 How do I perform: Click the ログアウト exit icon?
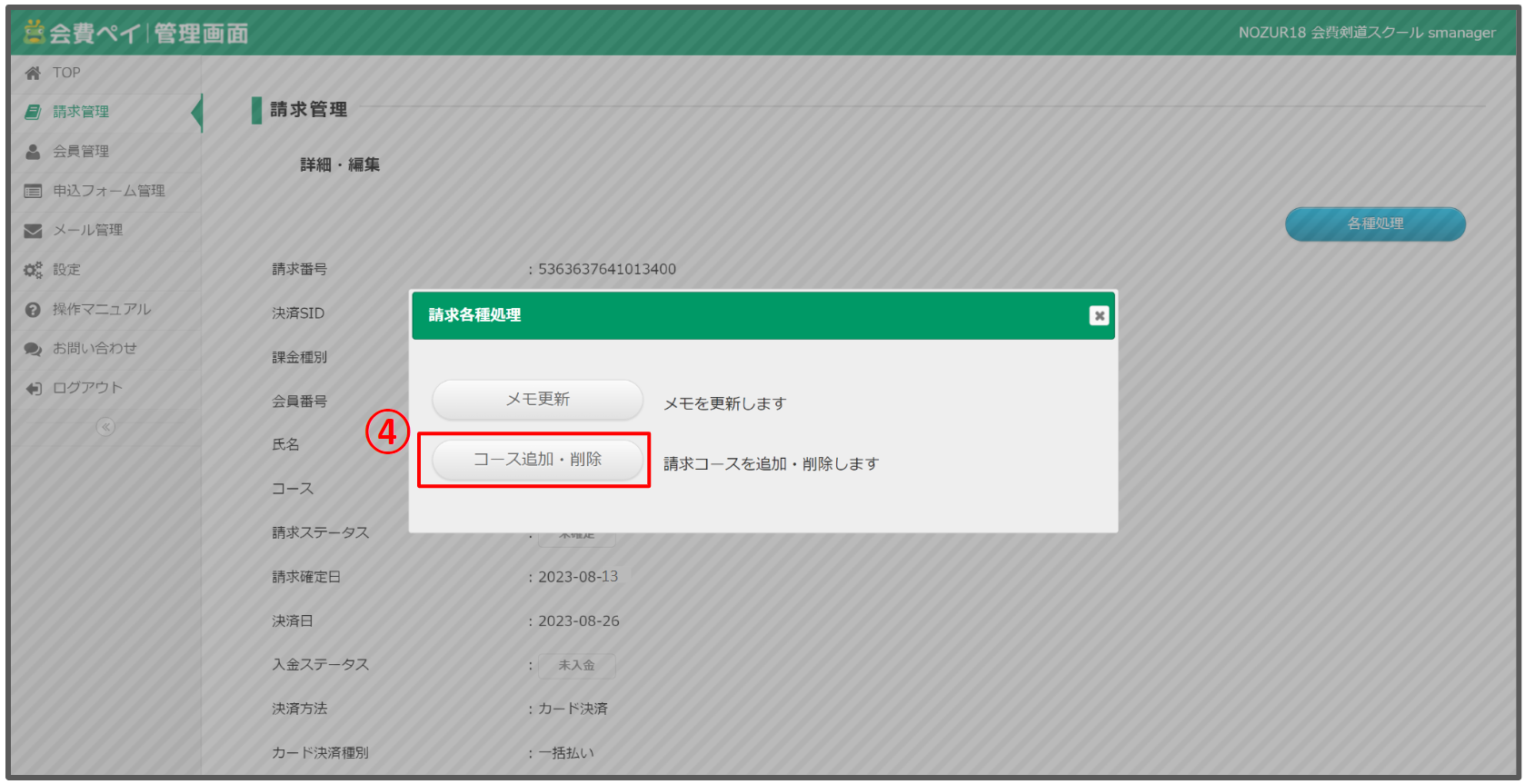coord(34,388)
